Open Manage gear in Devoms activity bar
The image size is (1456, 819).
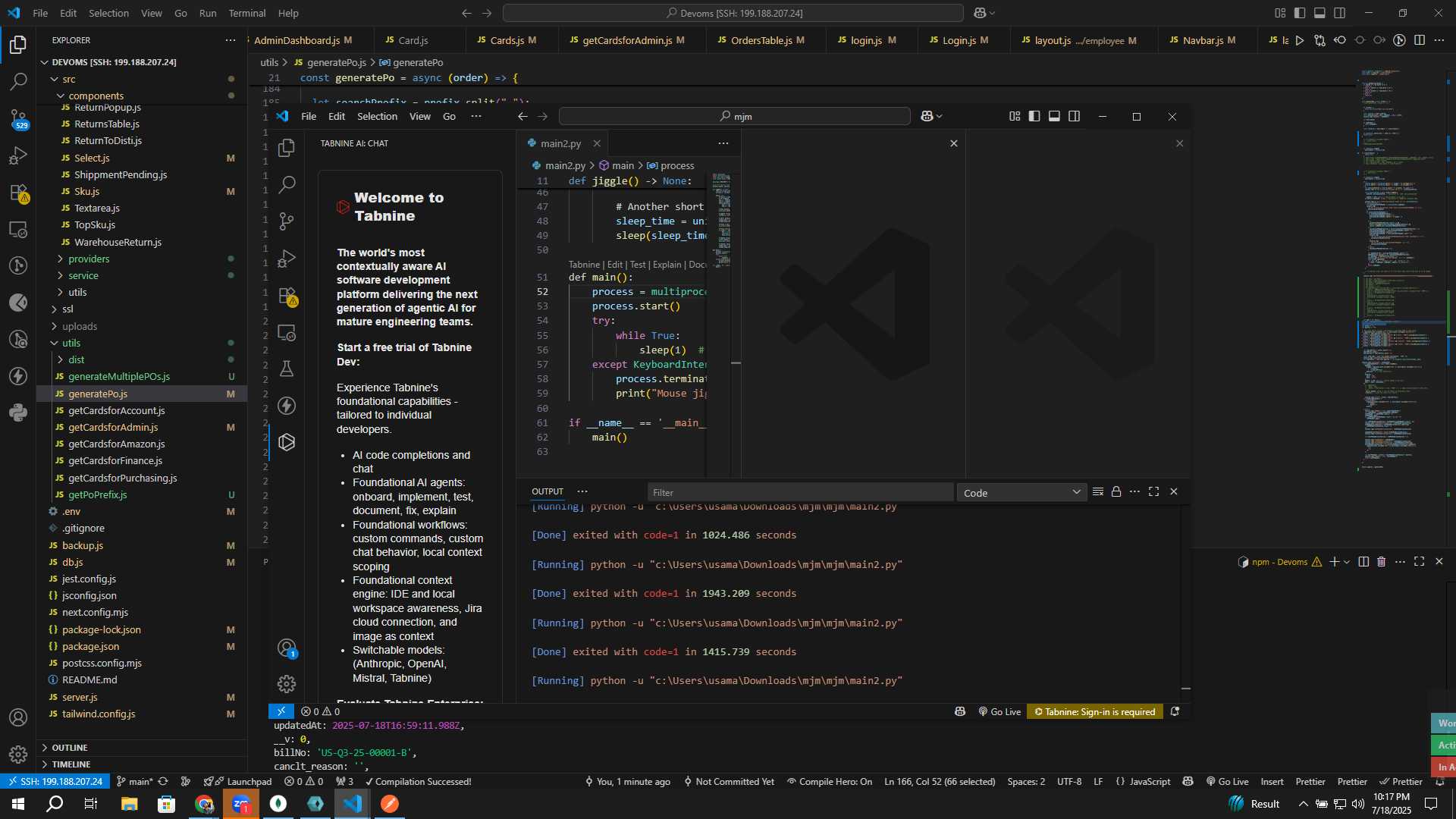point(18,754)
